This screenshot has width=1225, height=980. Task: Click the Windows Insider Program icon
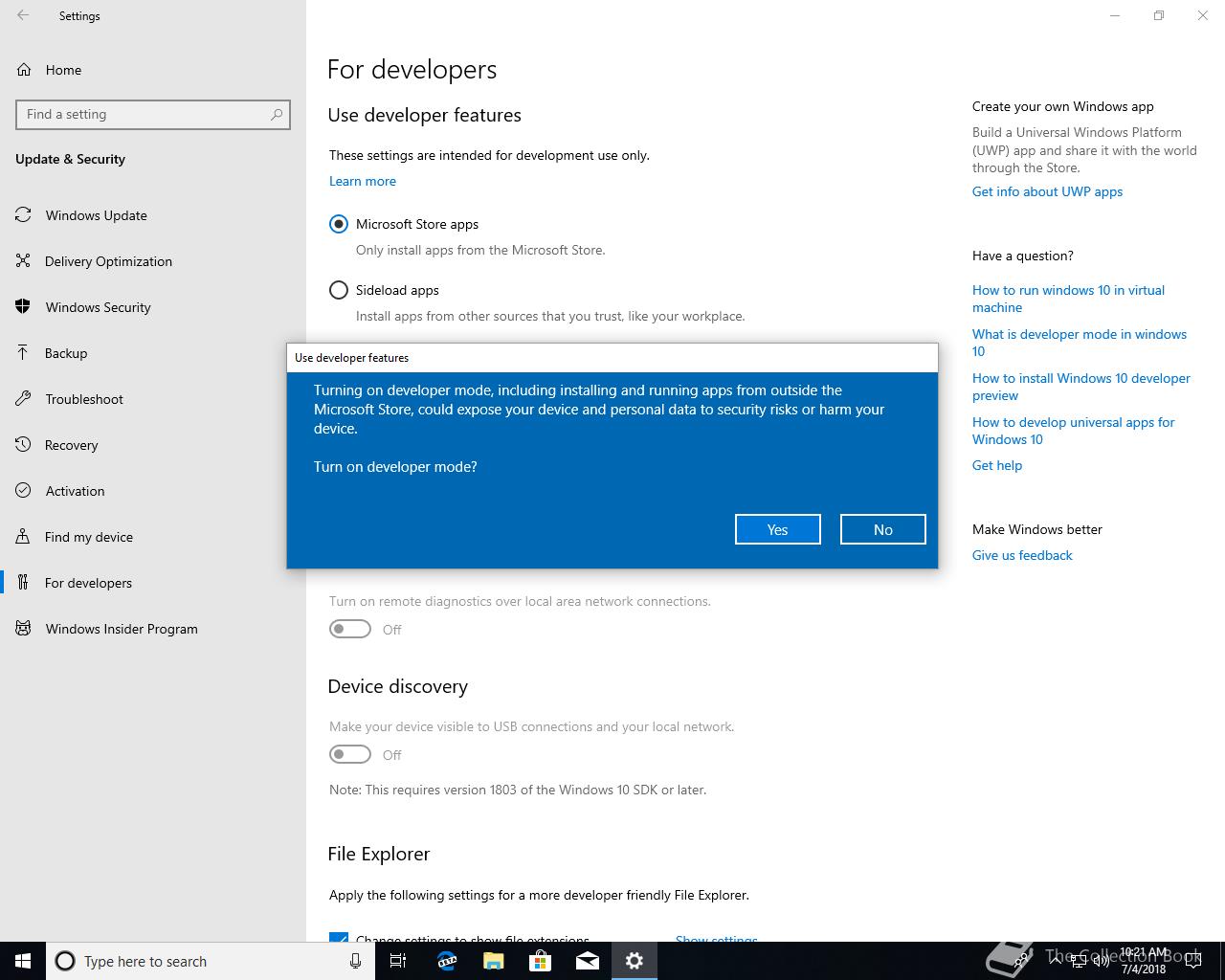tap(23, 629)
